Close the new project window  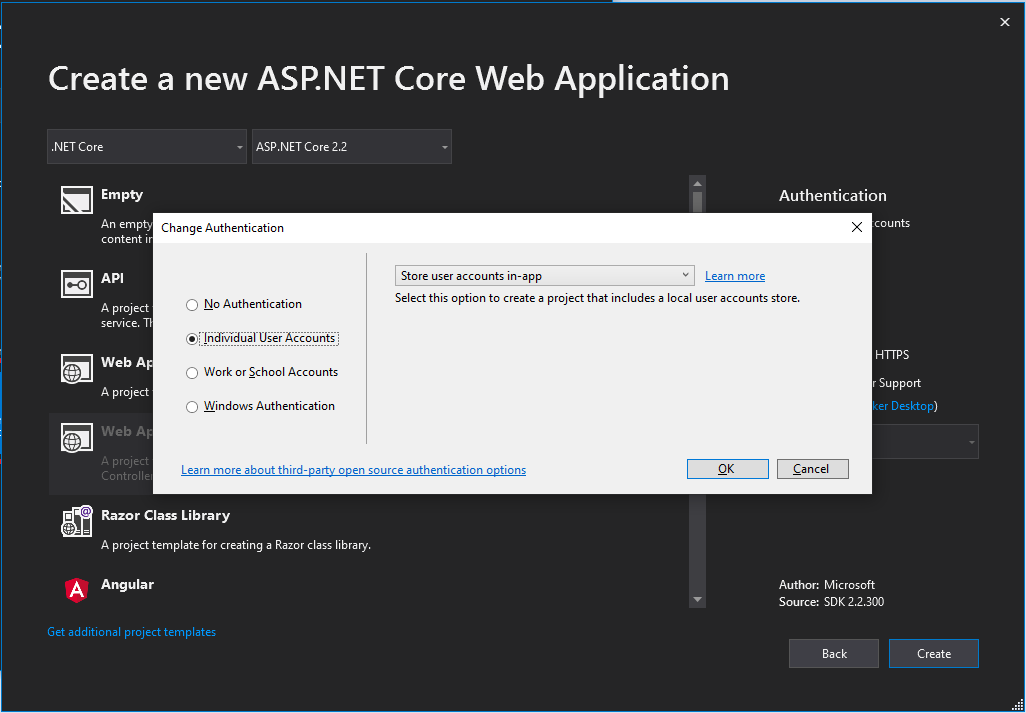click(1004, 22)
